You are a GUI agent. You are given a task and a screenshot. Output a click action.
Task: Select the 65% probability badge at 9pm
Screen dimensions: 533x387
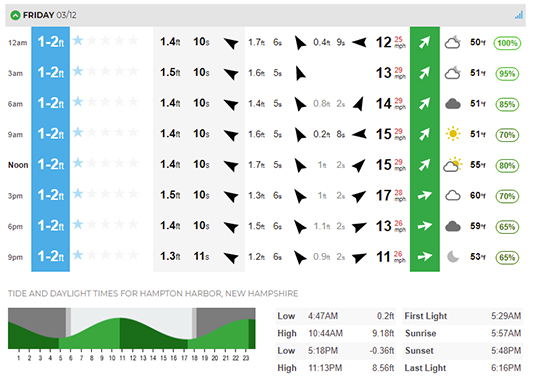507,257
